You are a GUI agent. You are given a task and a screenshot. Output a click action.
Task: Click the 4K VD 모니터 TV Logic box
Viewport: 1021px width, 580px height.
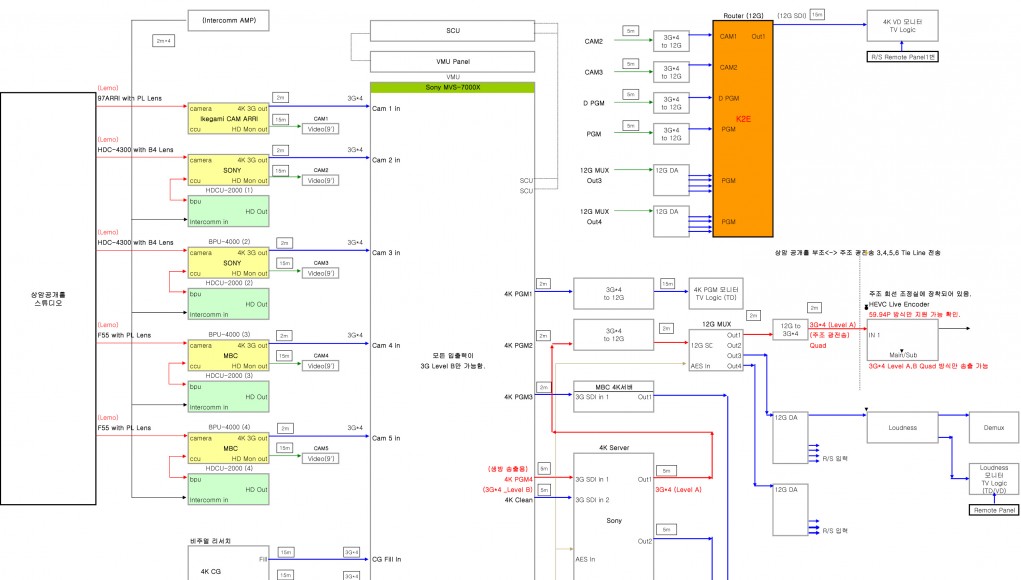click(902, 25)
